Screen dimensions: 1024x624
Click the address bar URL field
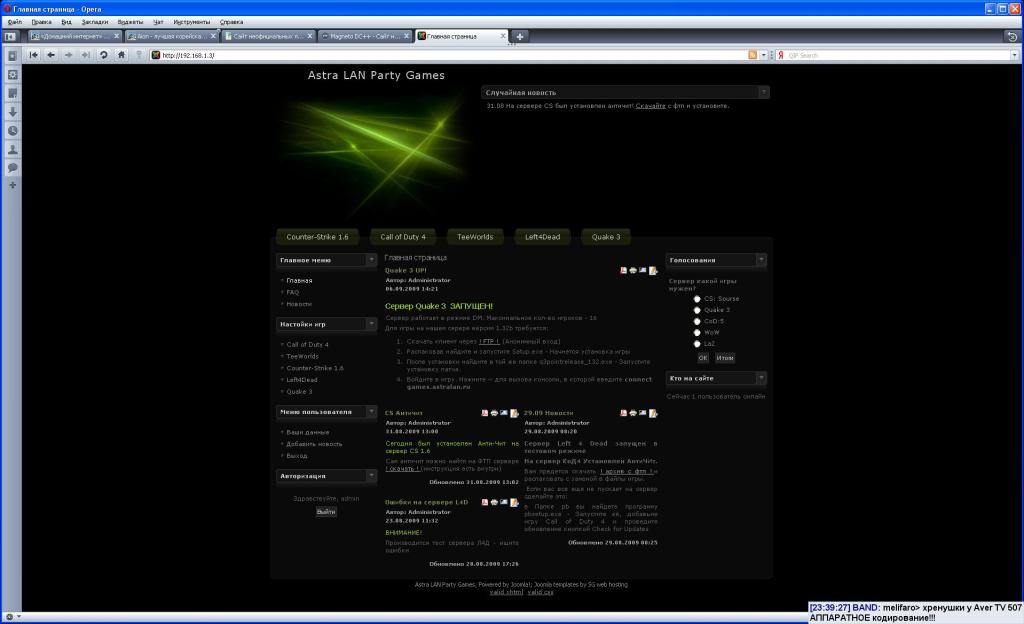pyautogui.click(x=450, y=55)
